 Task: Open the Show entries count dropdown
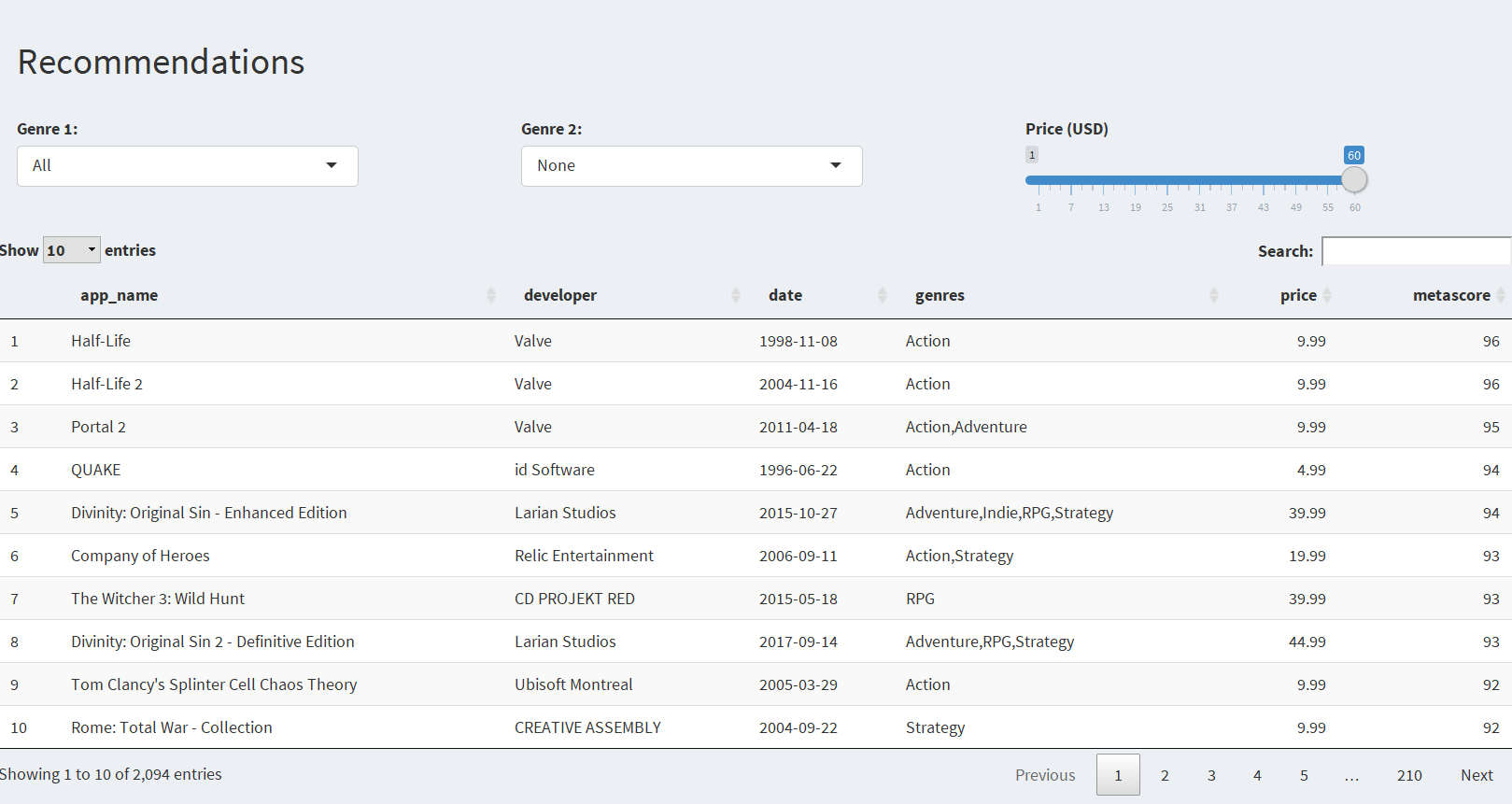[x=72, y=250]
